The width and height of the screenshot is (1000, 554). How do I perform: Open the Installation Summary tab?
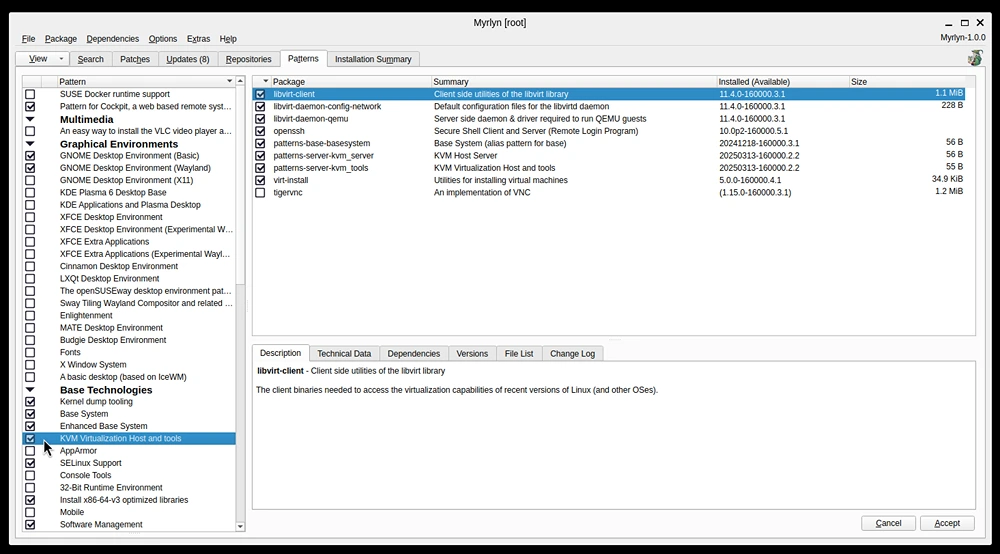point(373,59)
